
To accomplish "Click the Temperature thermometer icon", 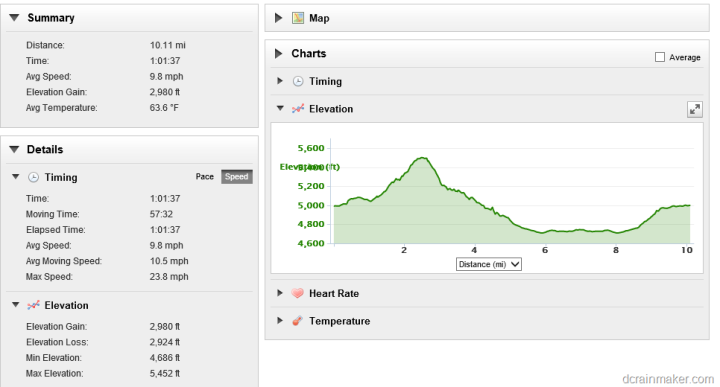I will tap(298, 321).
